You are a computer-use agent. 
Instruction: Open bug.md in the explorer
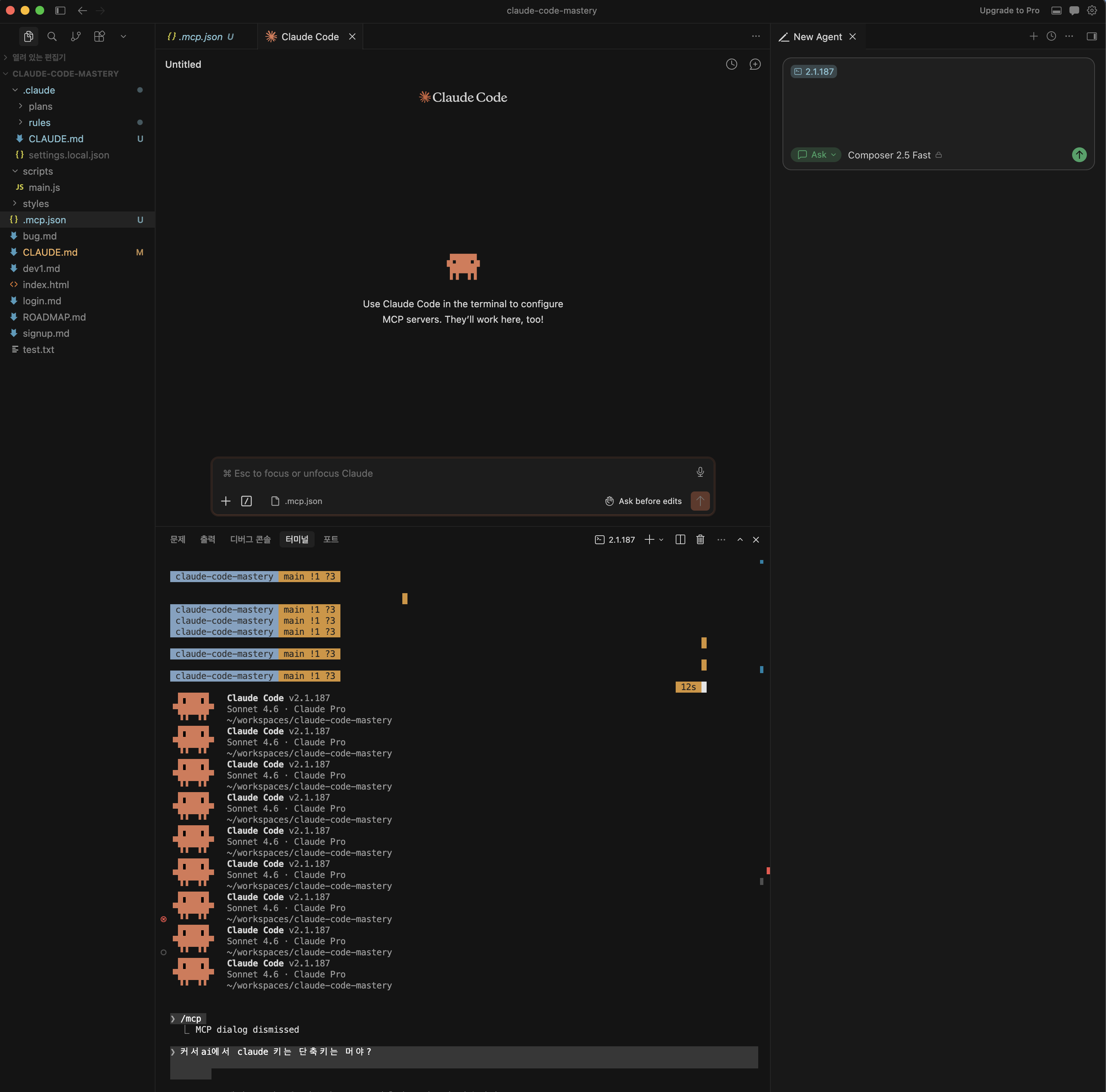pyautogui.click(x=77, y=237)
